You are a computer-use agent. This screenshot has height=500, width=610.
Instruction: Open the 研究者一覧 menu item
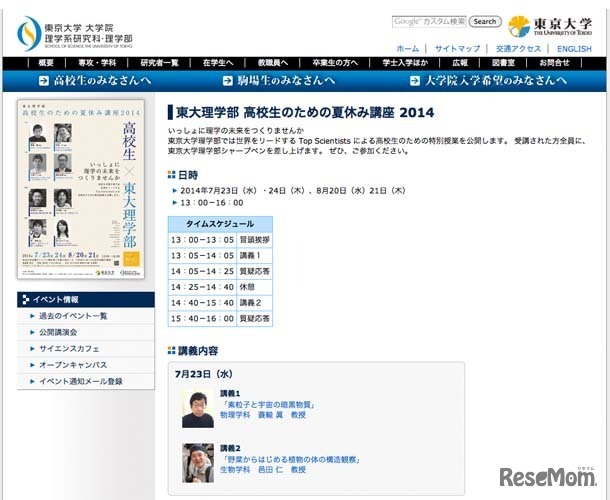[160, 63]
